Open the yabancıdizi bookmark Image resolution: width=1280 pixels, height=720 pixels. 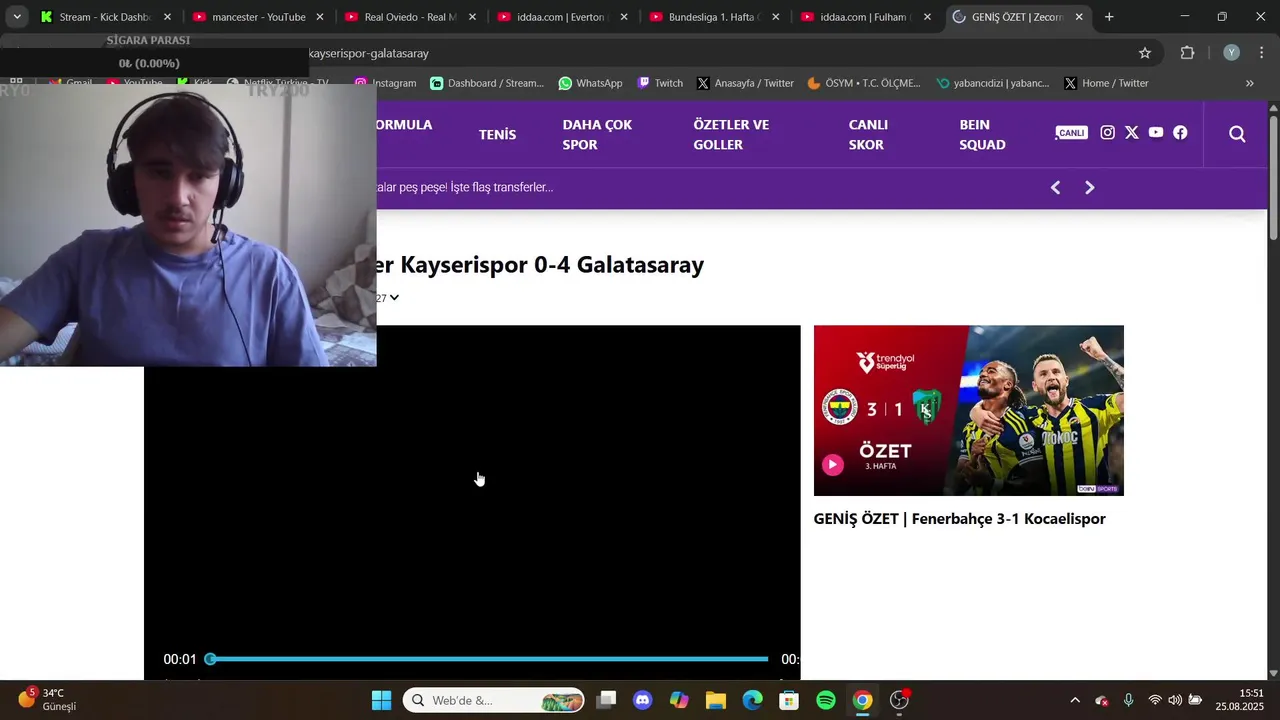(x=993, y=83)
